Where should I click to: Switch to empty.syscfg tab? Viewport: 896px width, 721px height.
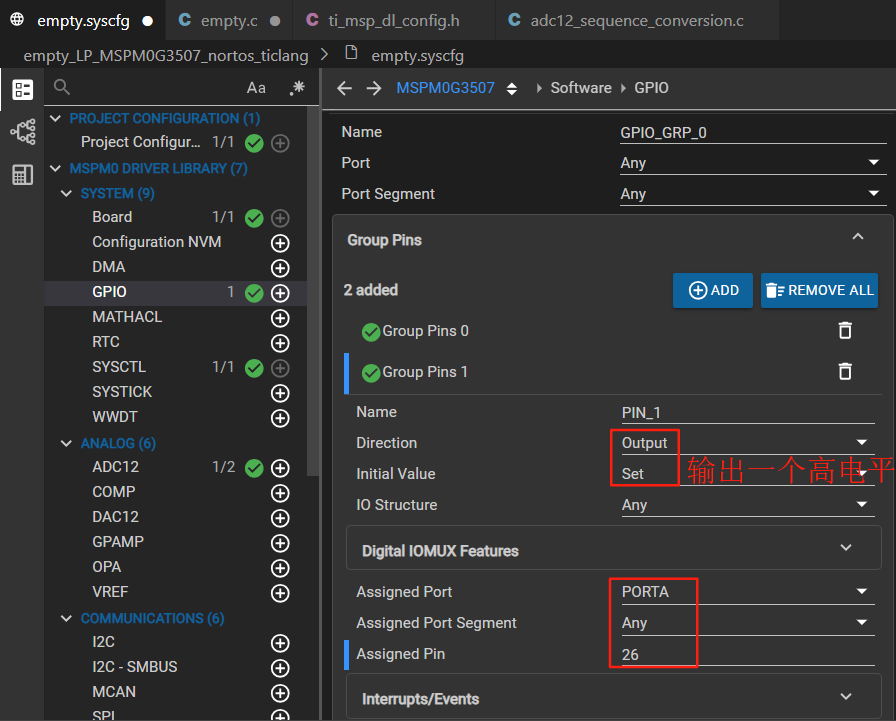point(83,21)
